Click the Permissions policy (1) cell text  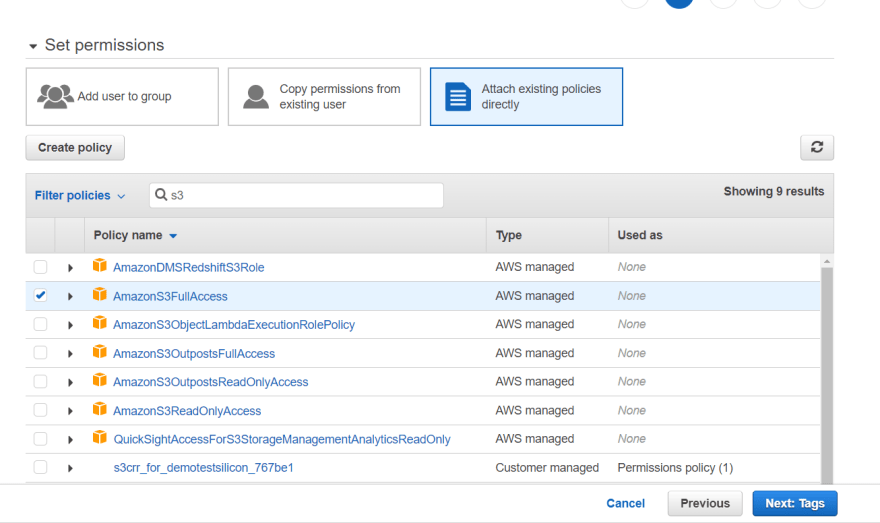pos(675,467)
